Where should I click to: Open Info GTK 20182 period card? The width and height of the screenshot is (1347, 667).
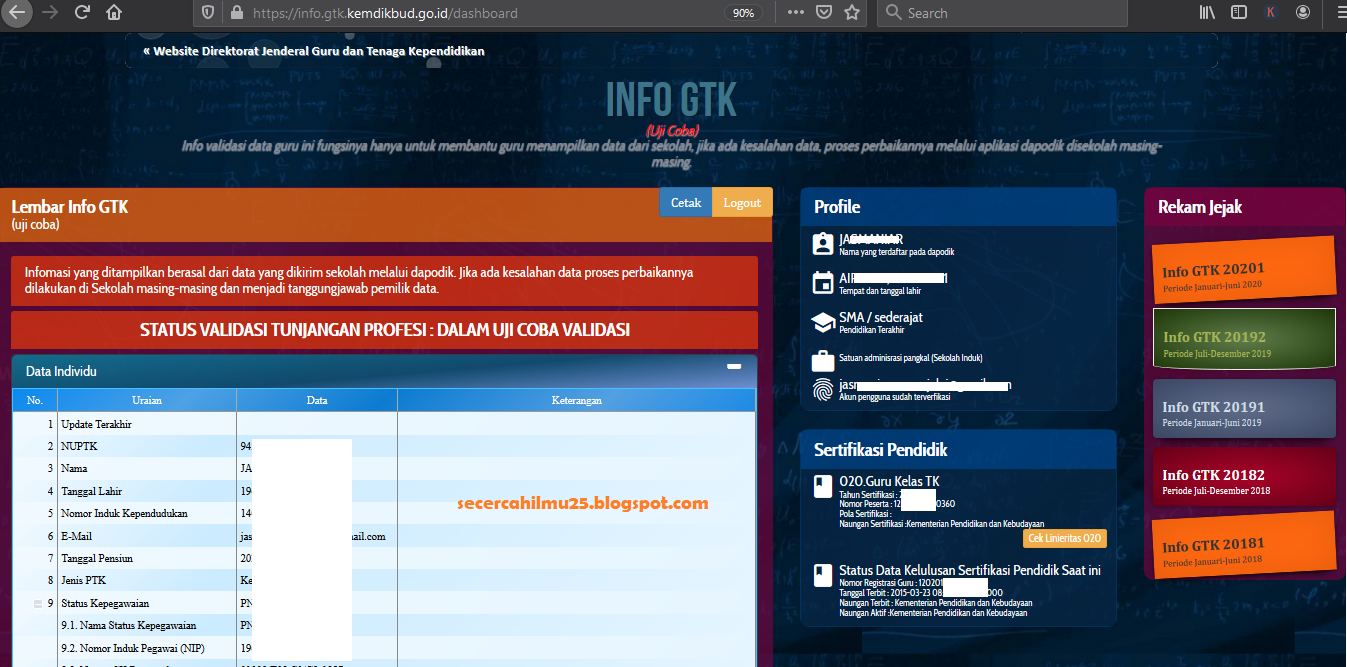1244,478
